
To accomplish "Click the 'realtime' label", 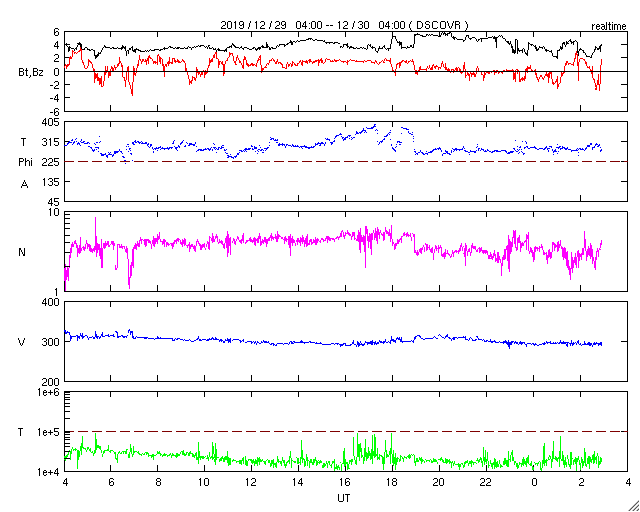I will (609, 27).
